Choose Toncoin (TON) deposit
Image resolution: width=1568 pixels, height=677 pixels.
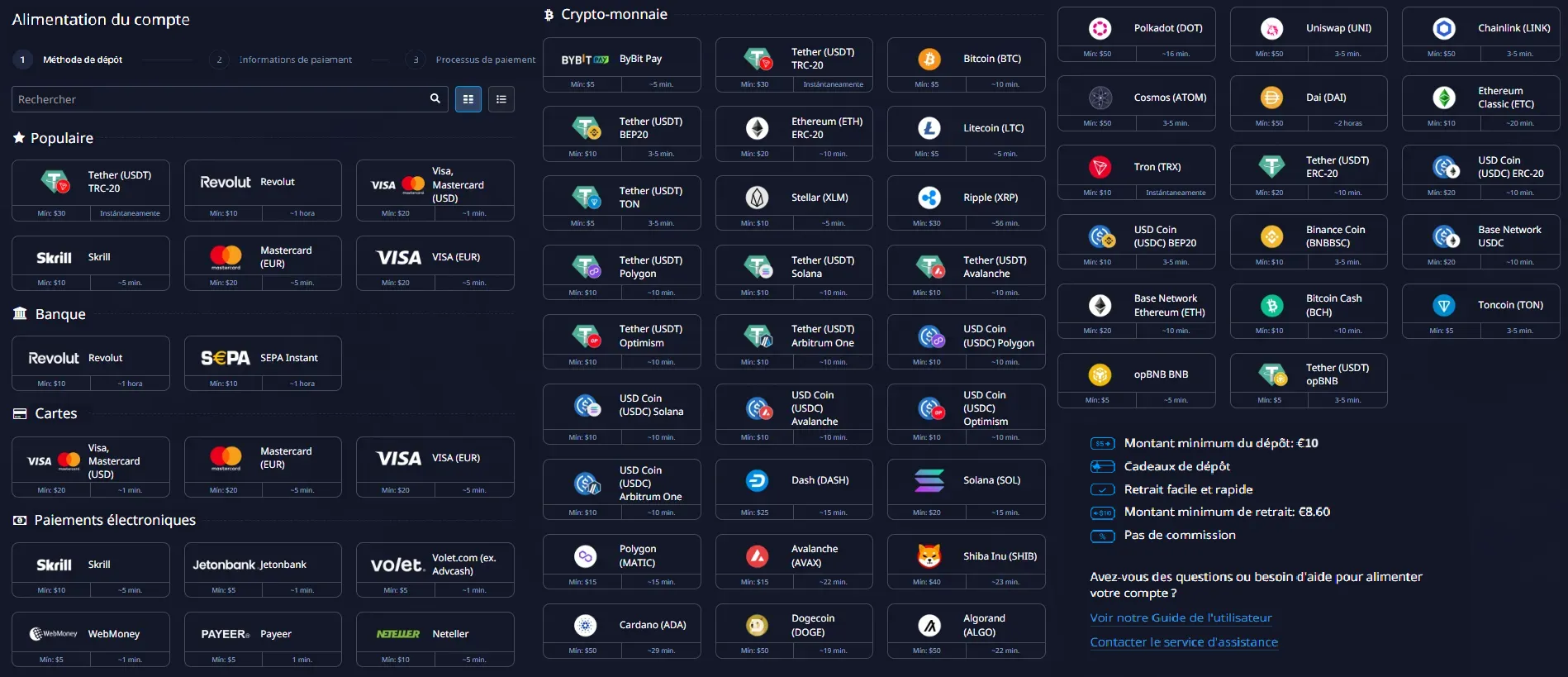click(x=1481, y=311)
